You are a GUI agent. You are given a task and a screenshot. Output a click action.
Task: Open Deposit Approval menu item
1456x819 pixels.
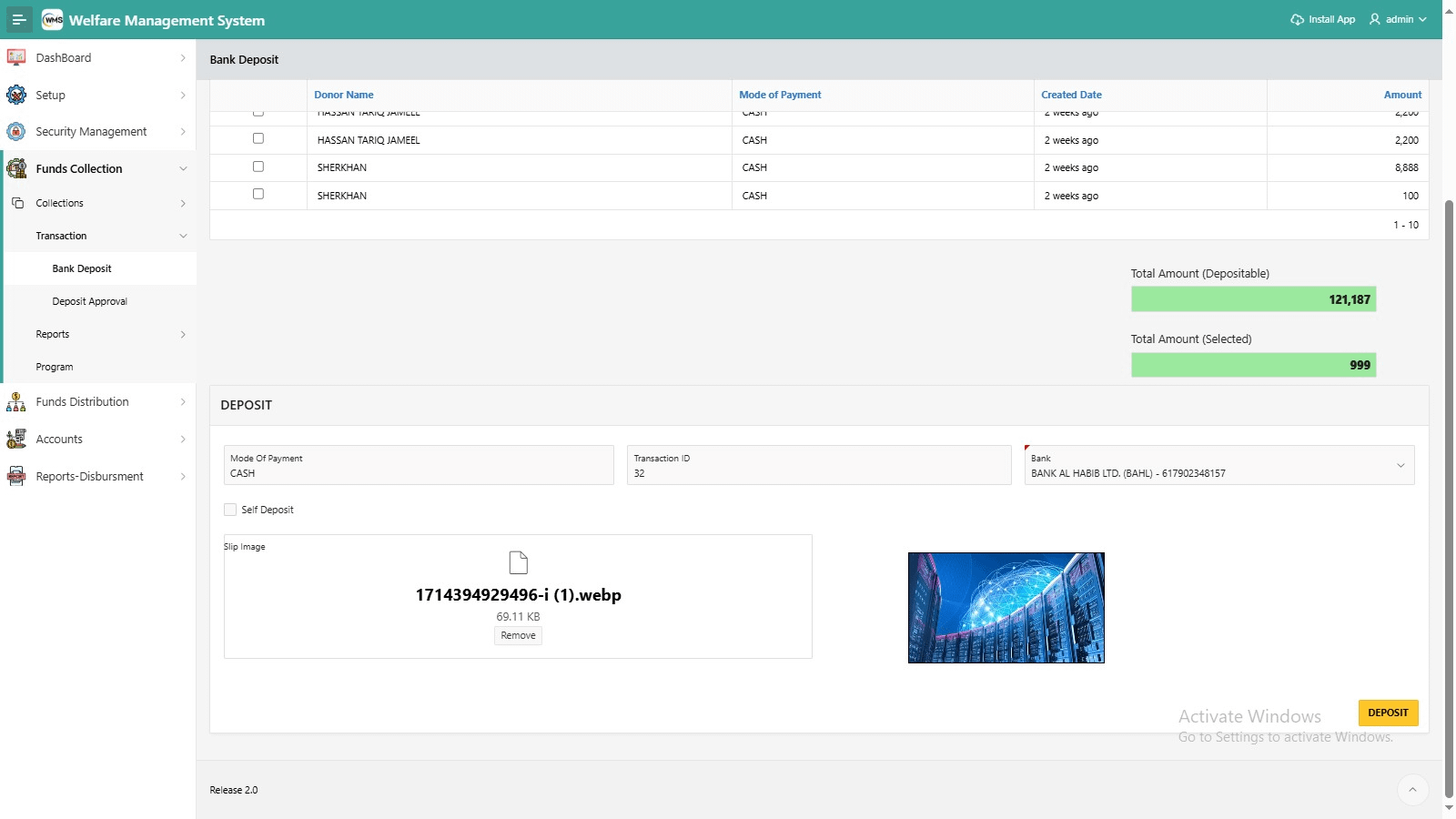click(89, 301)
